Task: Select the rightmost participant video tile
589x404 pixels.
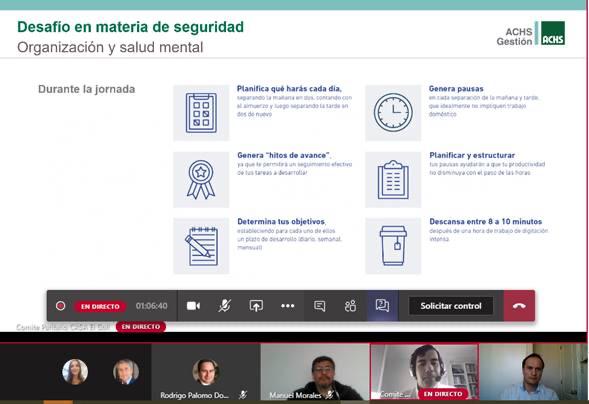Action: 534,372
